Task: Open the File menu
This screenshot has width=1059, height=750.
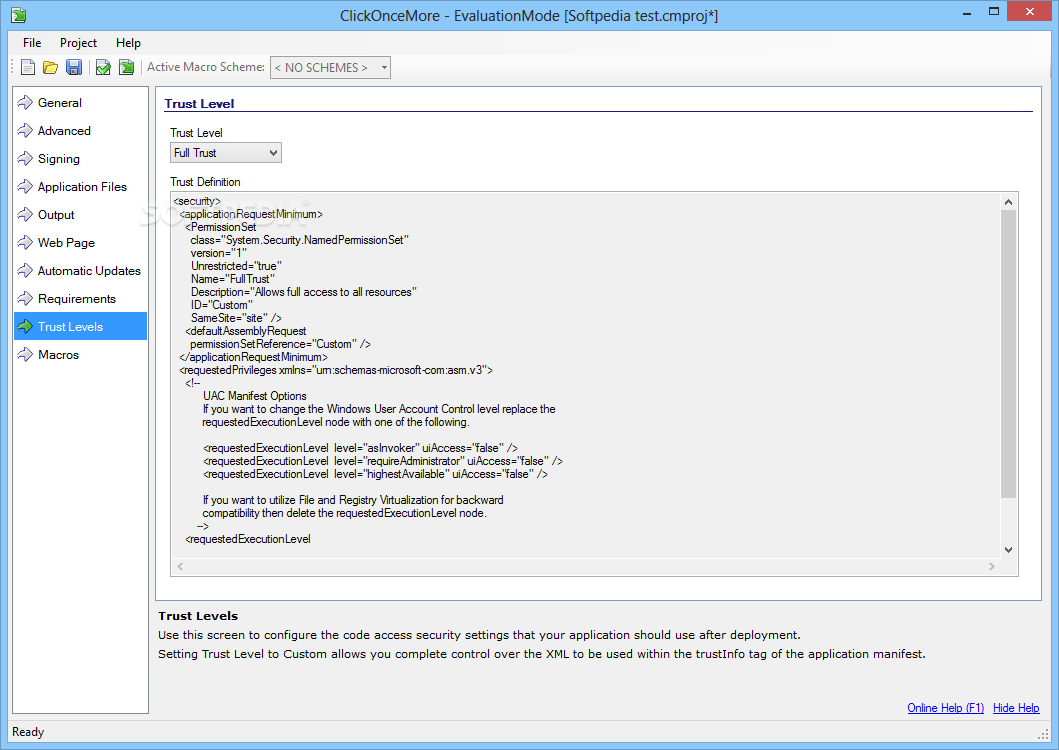Action: [32, 43]
